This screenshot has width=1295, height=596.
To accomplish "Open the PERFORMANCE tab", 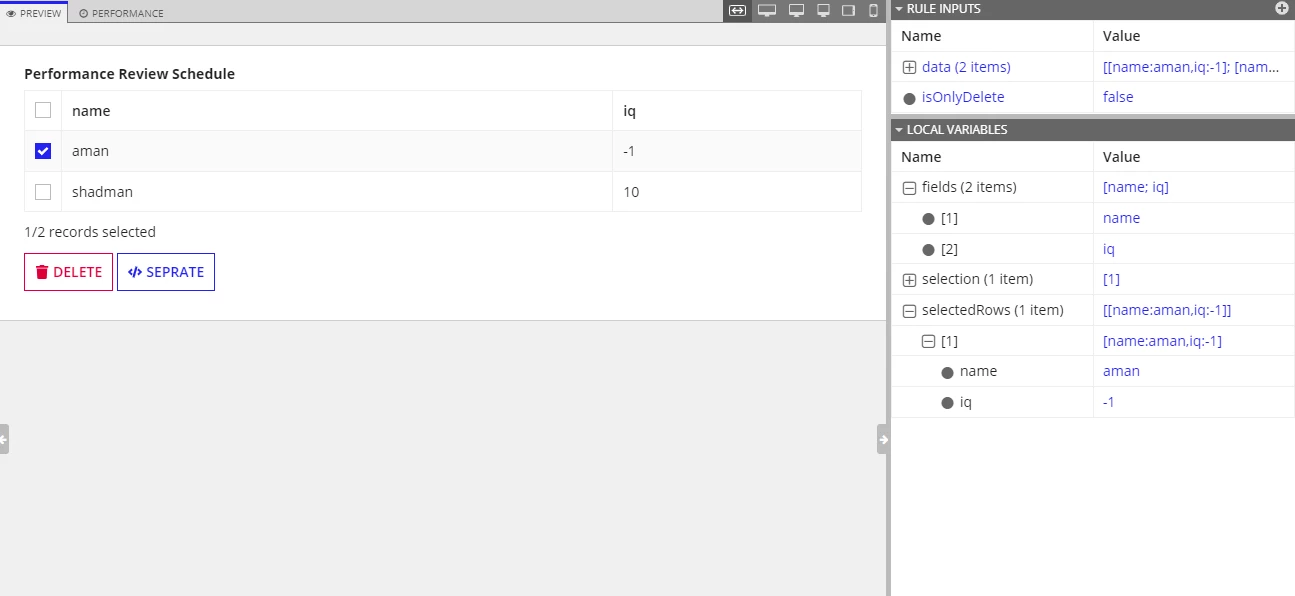I will click(121, 13).
